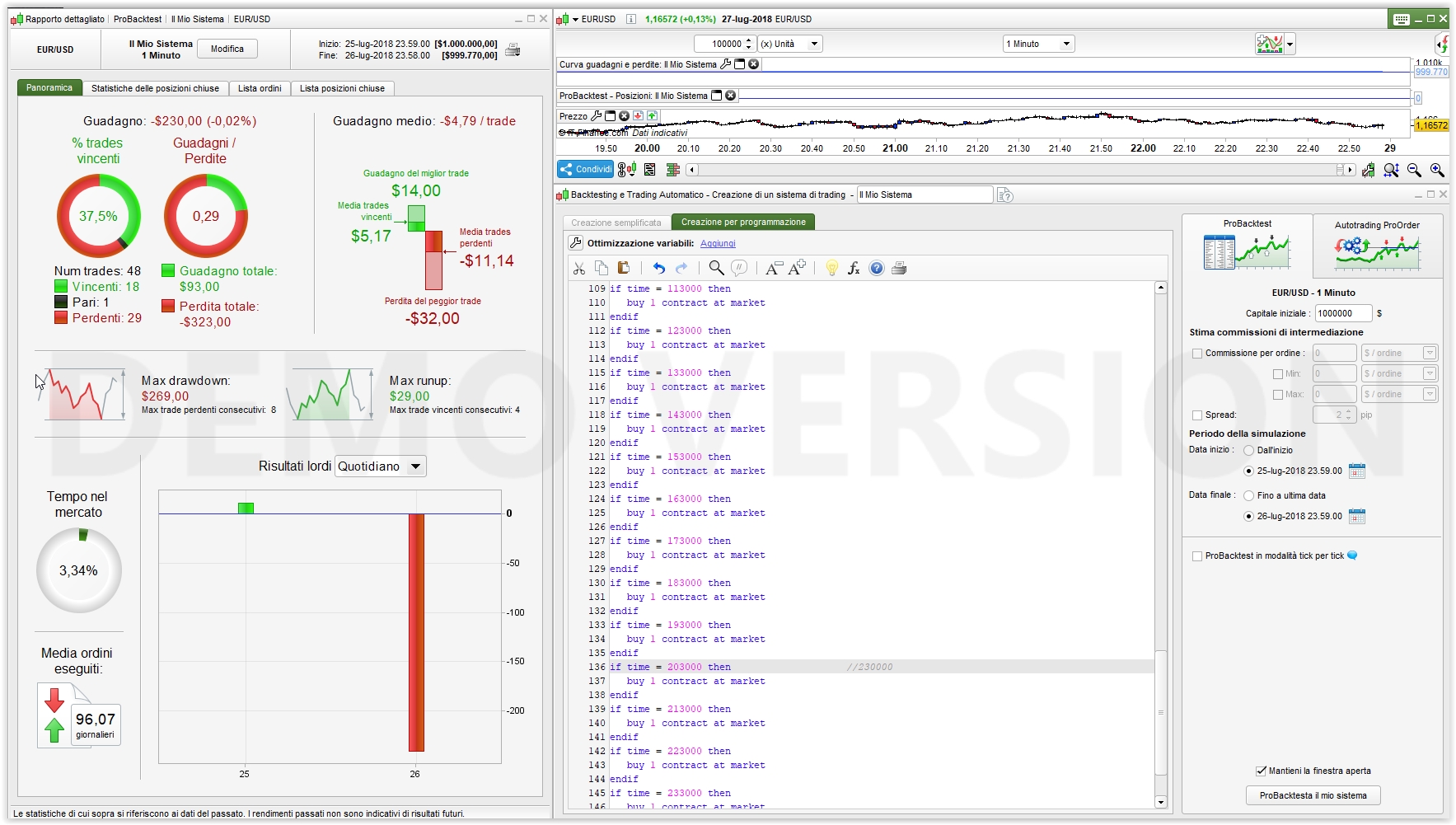Enable Commissione per ordine checkbox
This screenshot has height=825, width=1456.
(x=1197, y=354)
